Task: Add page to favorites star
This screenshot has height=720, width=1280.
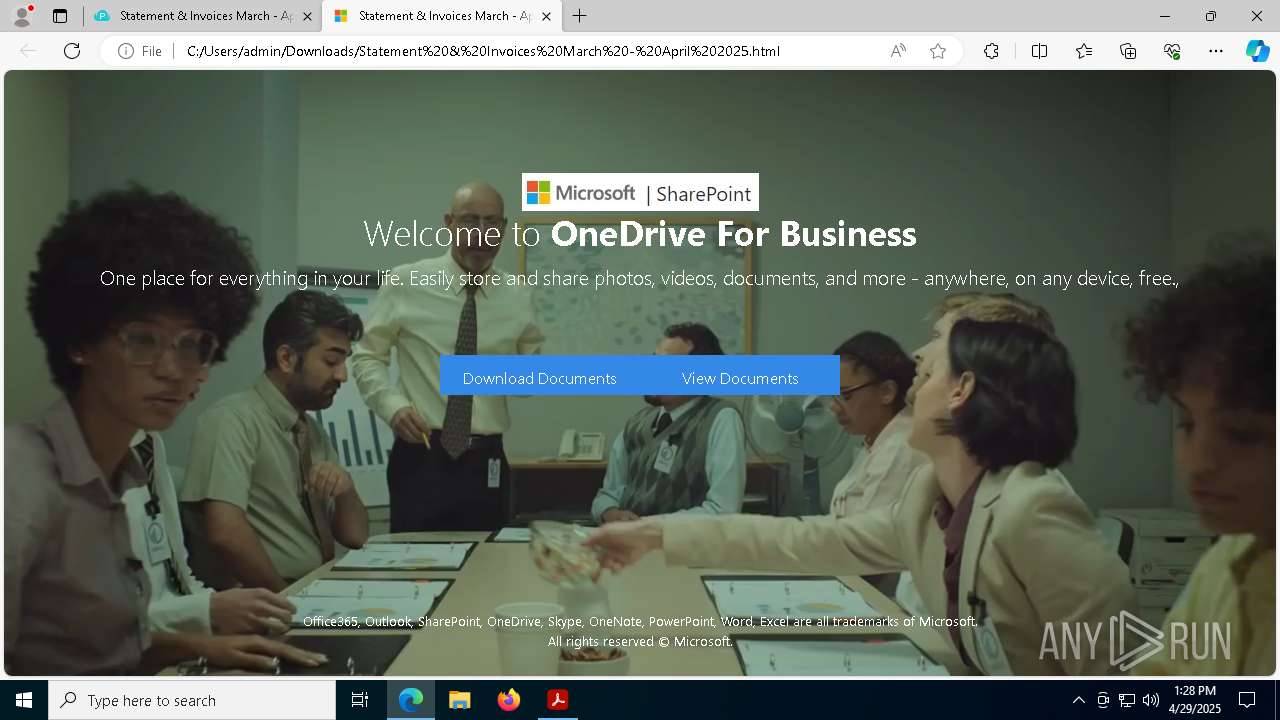Action: tap(938, 51)
